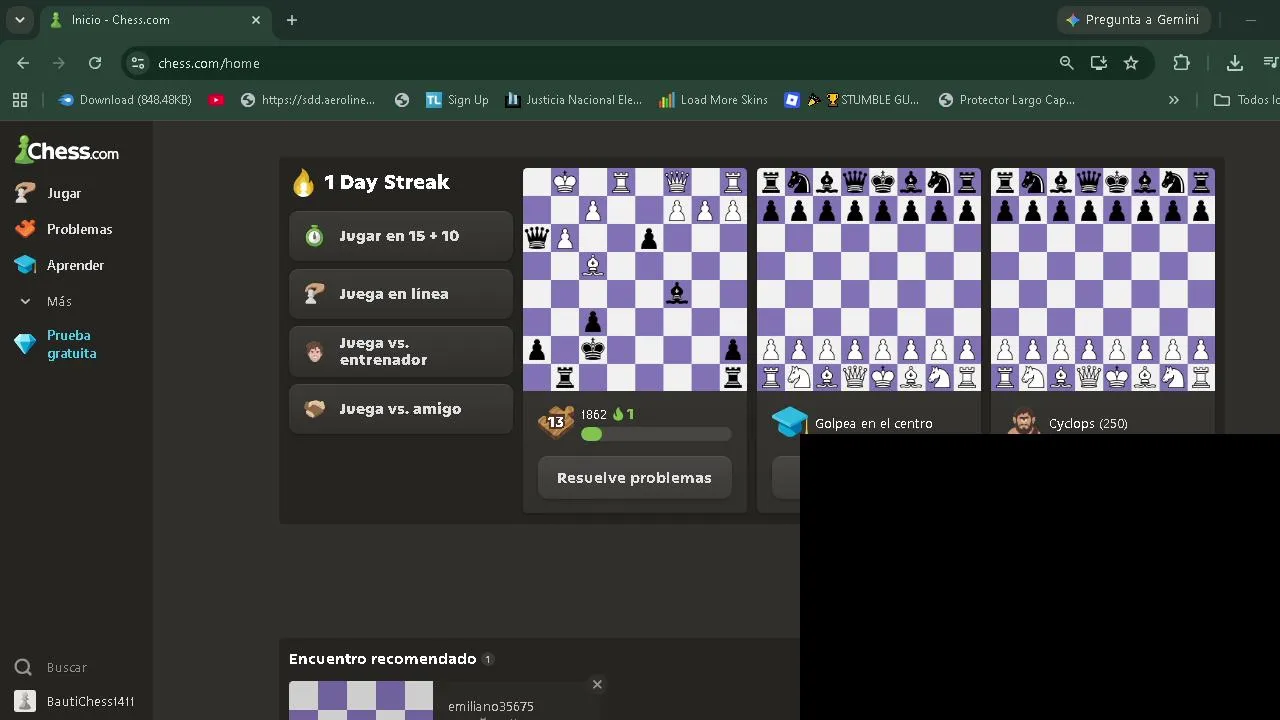The image size is (1280, 720).
Task: Open BautiChess1411 profile
Action: pyautogui.click(x=90, y=701)
